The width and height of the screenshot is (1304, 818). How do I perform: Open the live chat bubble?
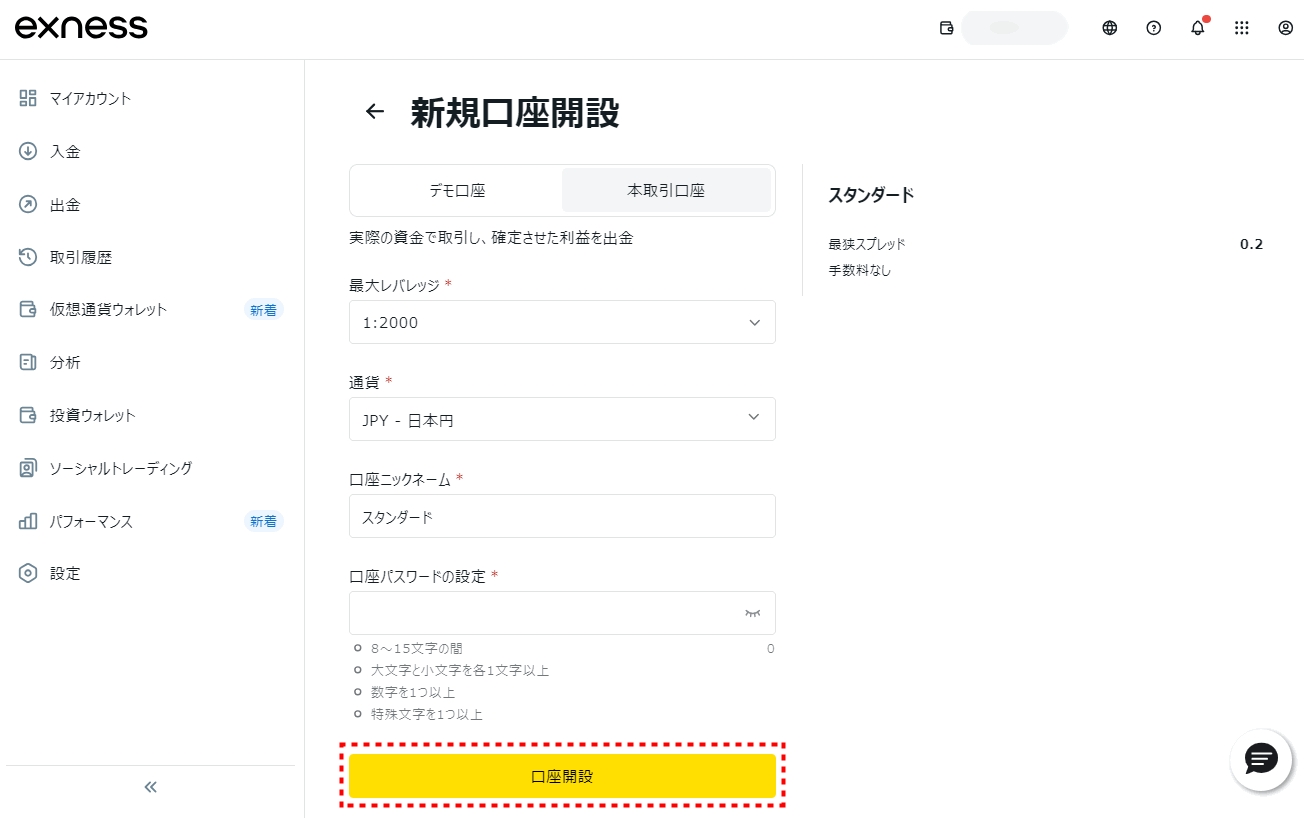(x=1260, y=759)
